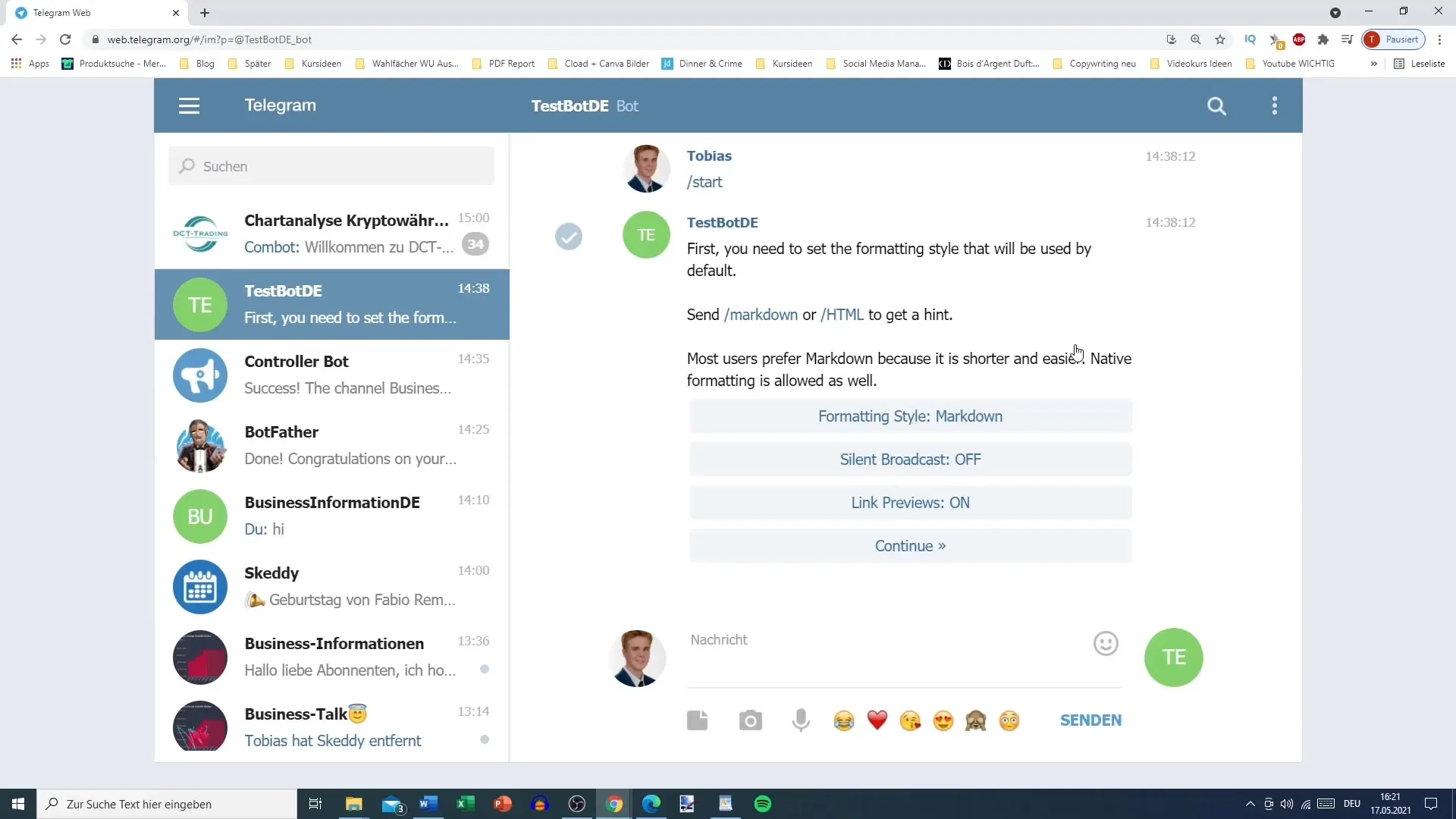Click the TestBotDE green TE message avatar
The height and width of the screenshot is (819, 1456).
pyautogui.click(x=646, y=235)
